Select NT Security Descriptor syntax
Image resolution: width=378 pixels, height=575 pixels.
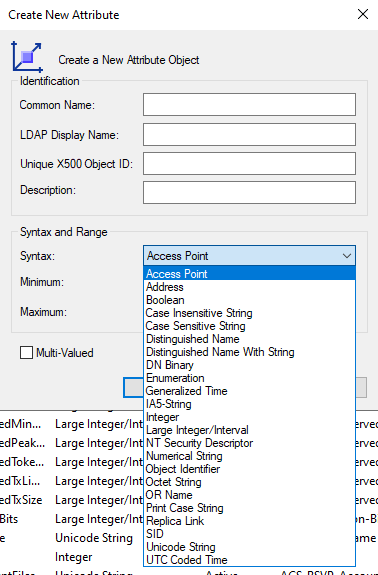[249, 443]
